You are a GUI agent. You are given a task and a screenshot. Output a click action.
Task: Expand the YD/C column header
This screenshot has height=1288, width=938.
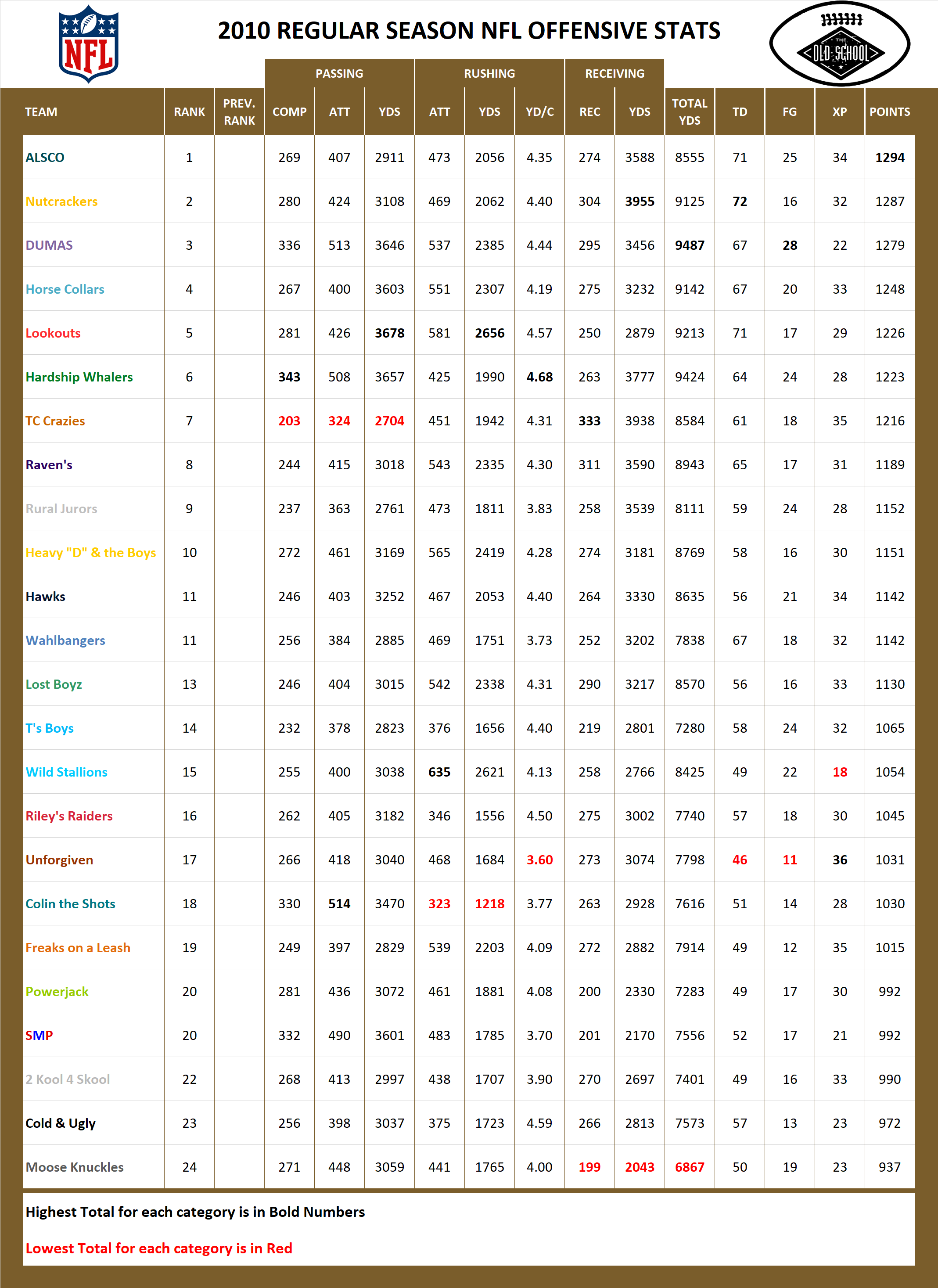[539, 112]
